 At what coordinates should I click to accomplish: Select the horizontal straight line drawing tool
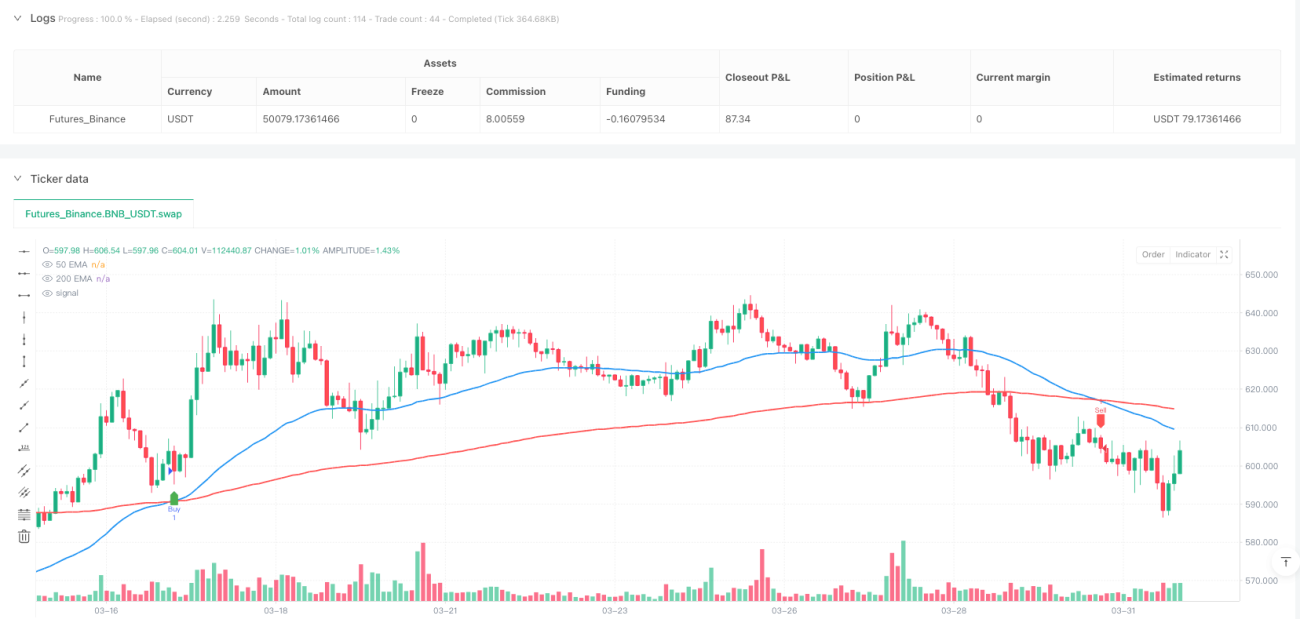[25, 251]
